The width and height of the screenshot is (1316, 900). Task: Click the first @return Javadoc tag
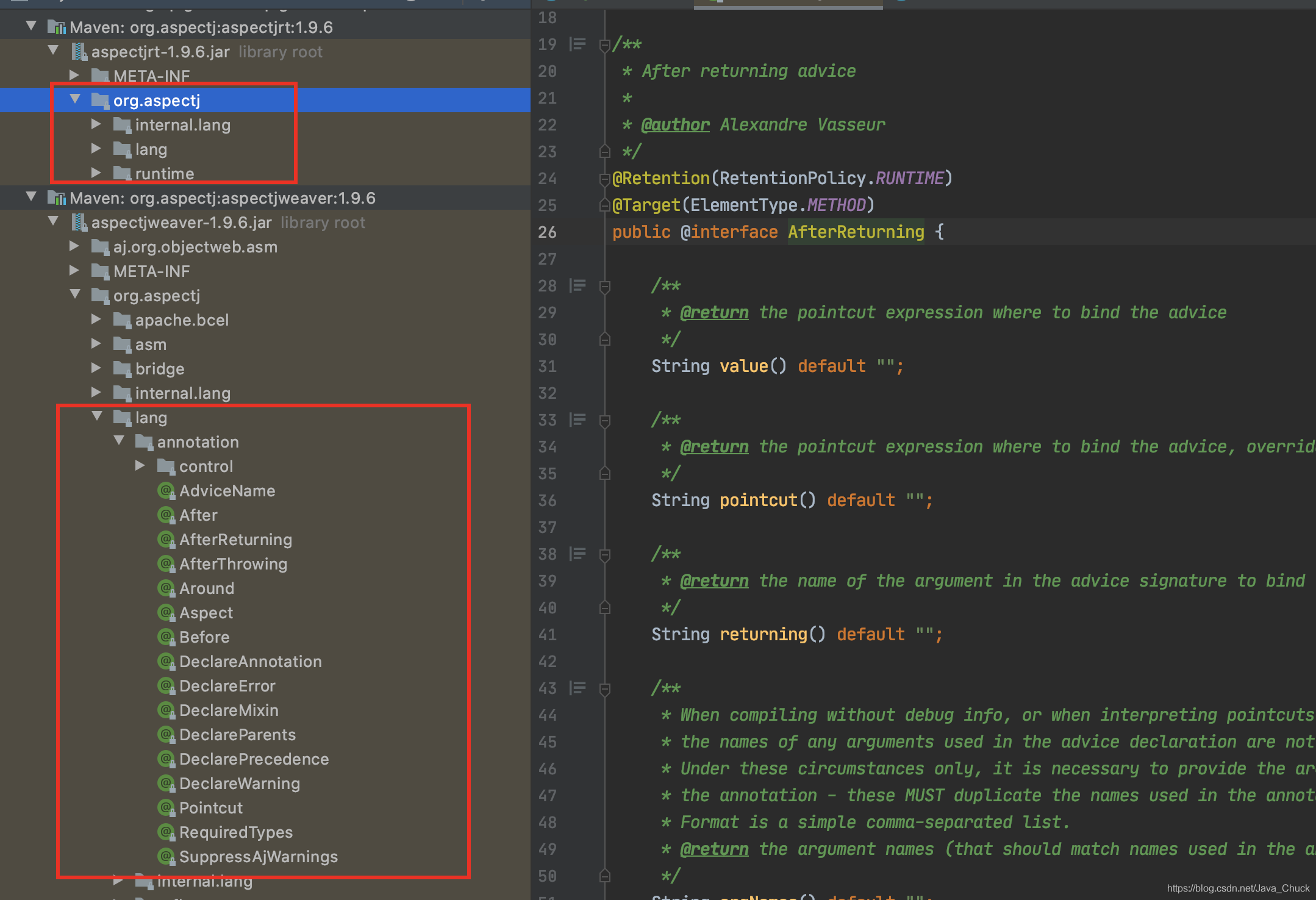pyautogui.click(x=714, y=313)
